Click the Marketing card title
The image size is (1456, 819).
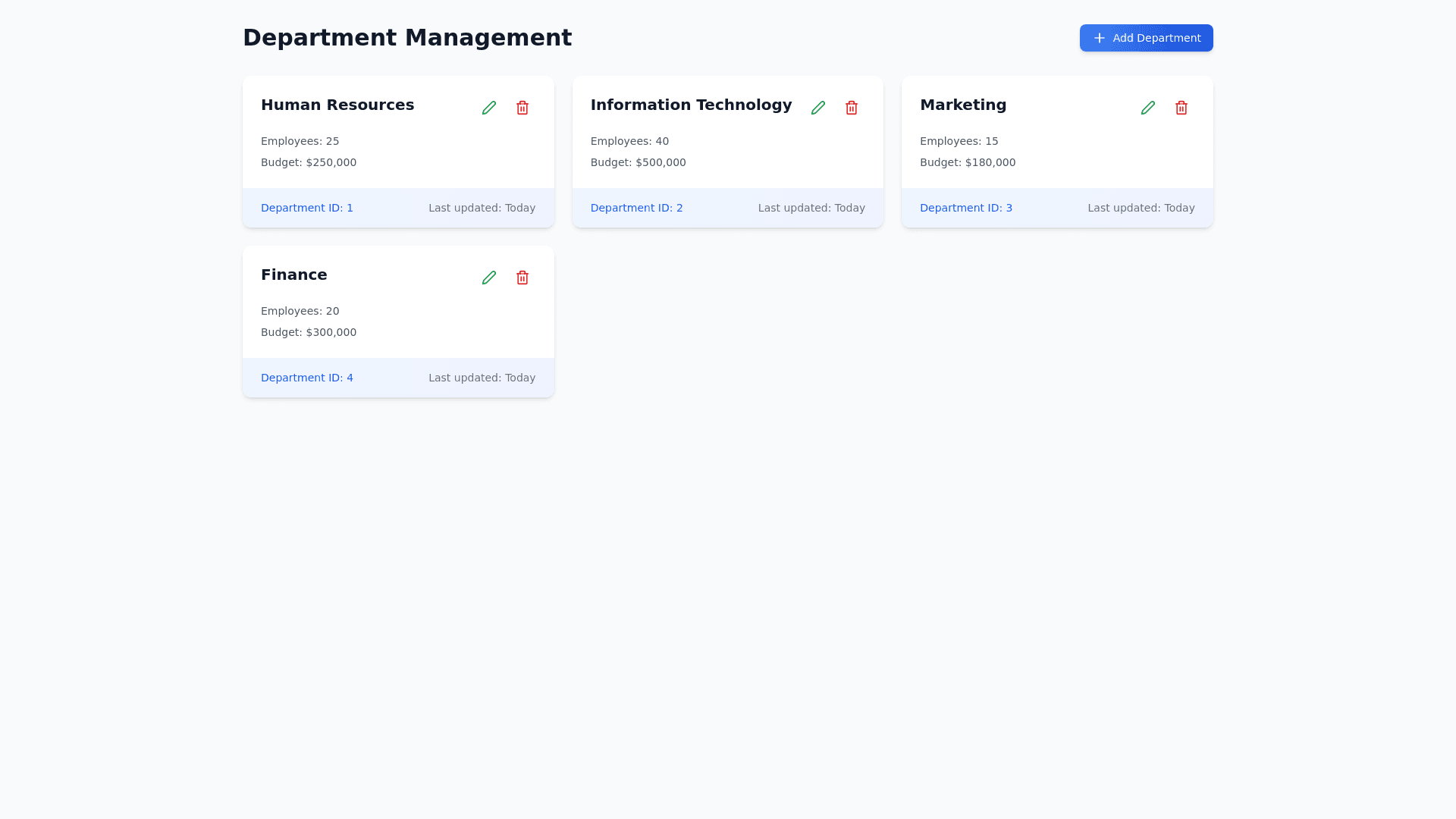click(x=963, y=105)
